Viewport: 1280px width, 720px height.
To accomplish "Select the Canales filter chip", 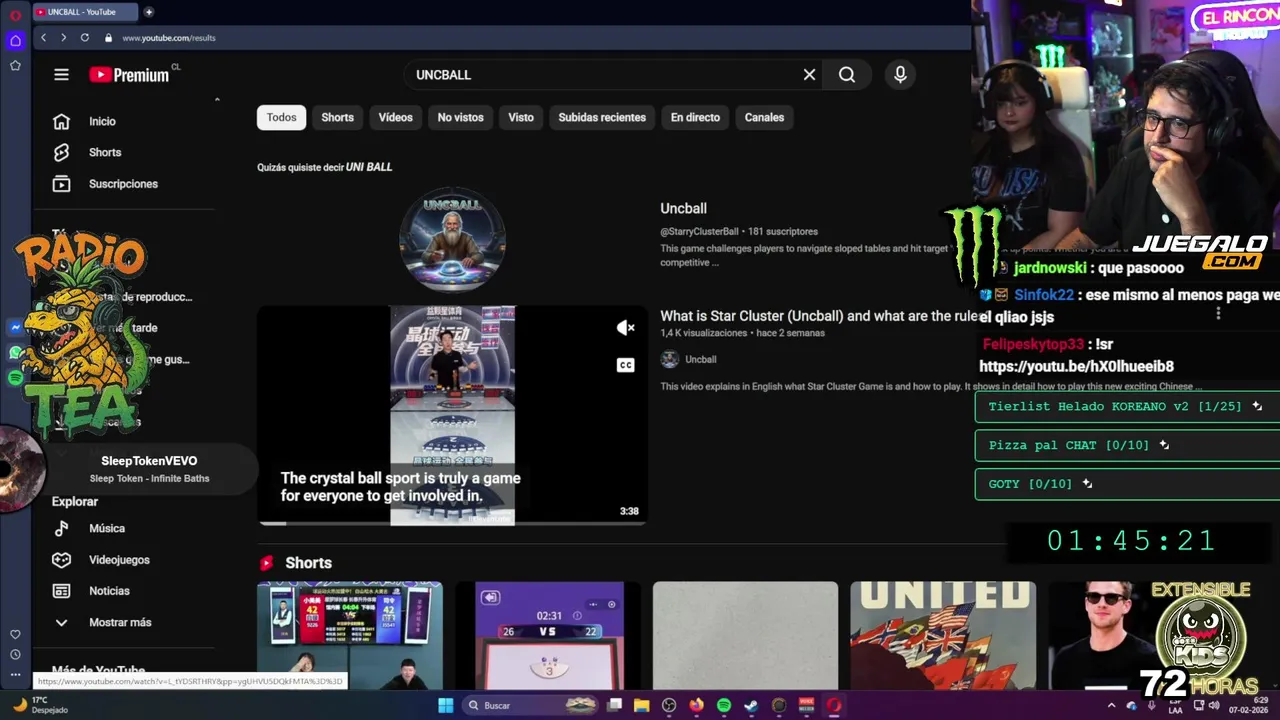I will (764, 117).
